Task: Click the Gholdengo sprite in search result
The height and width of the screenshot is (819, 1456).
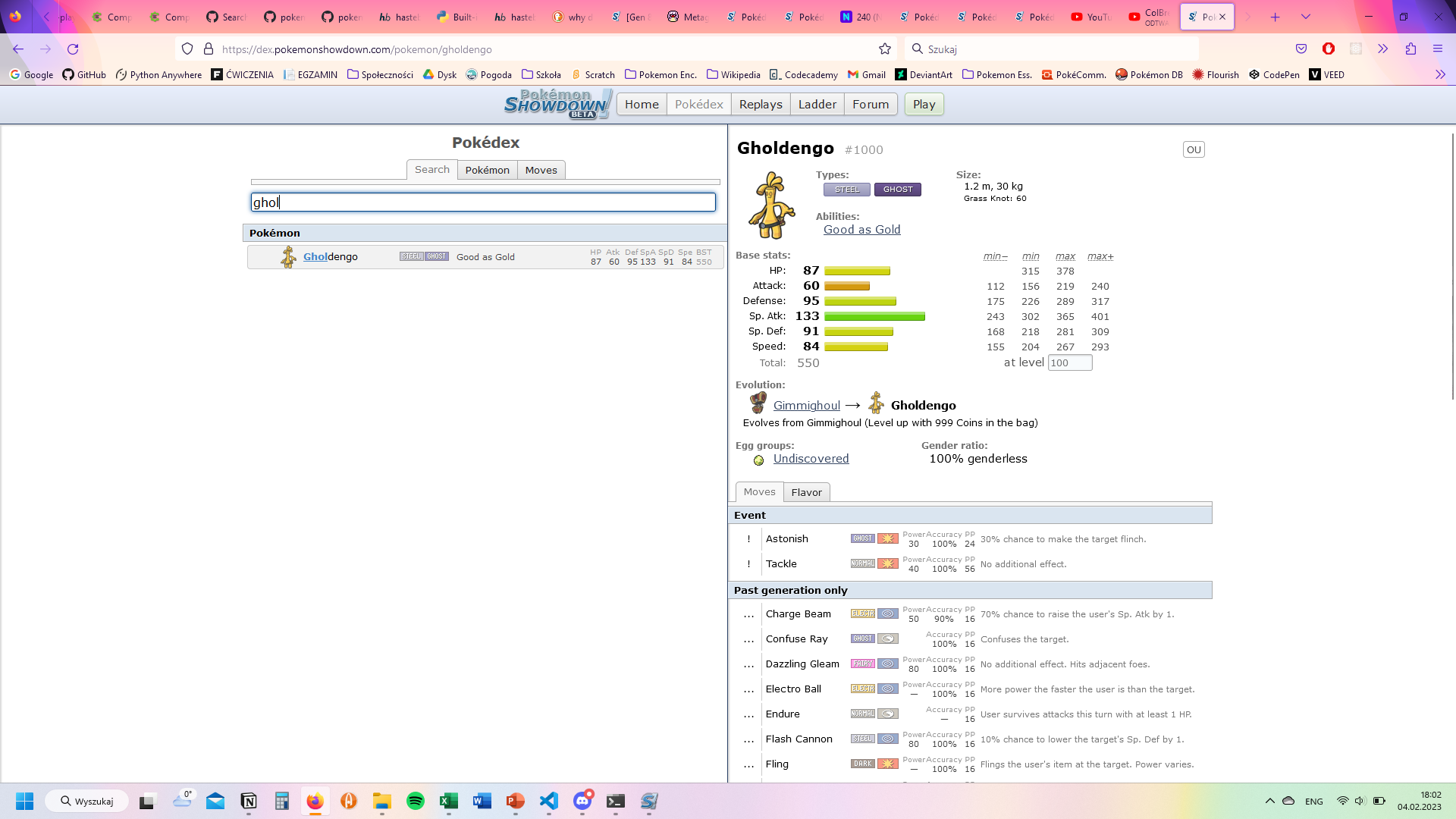Action: click(x=288, y=256)
